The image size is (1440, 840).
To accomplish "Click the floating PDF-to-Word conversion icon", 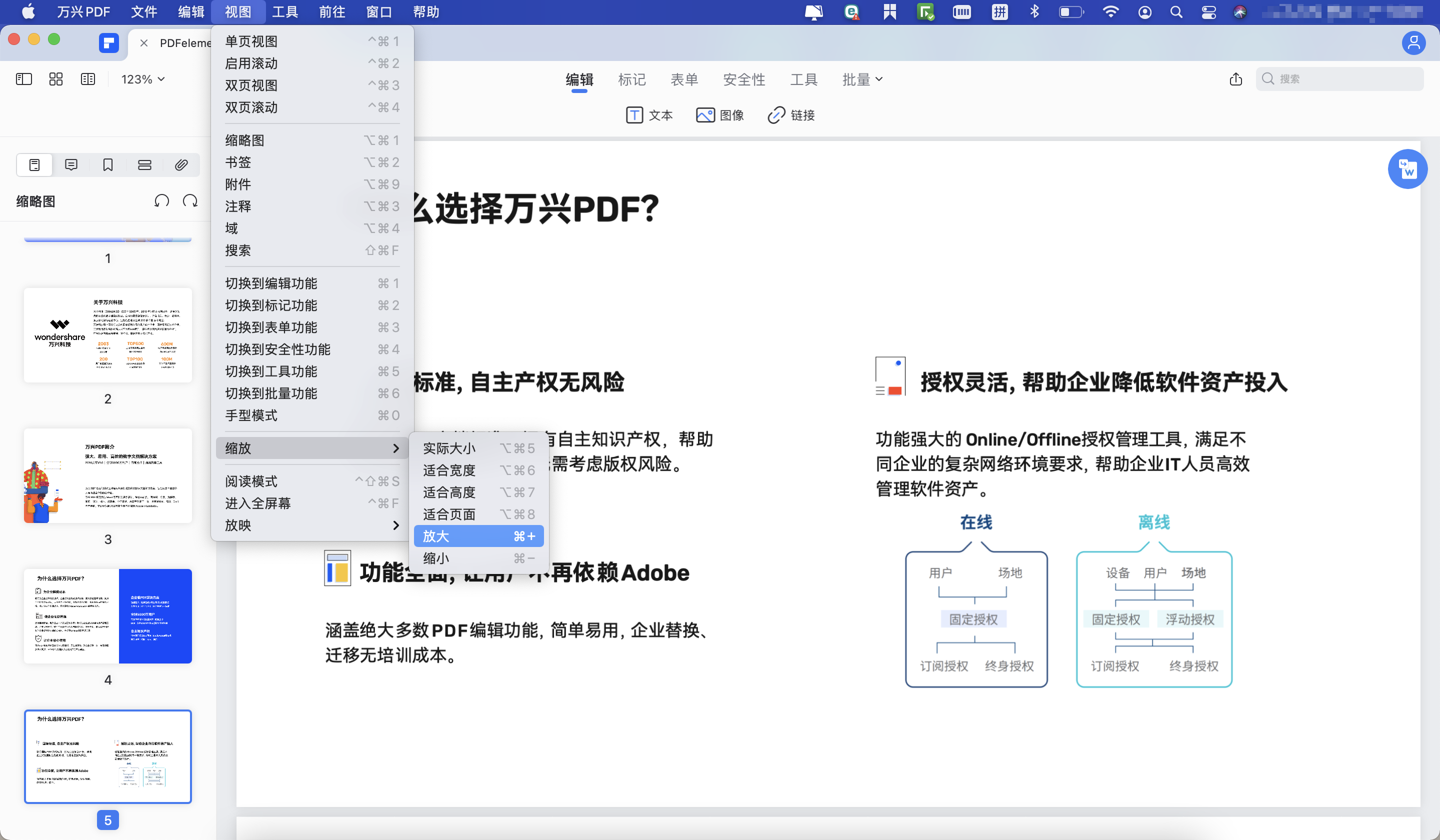I will [1408, 169].
